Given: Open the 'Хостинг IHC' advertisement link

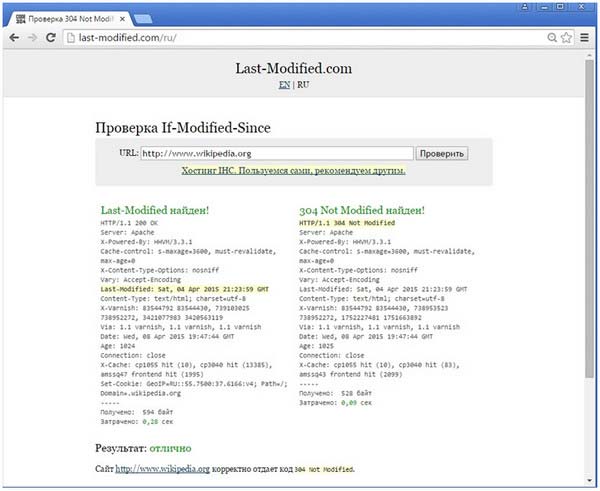Looking at the screenshot, I should (x=293, y=171).
